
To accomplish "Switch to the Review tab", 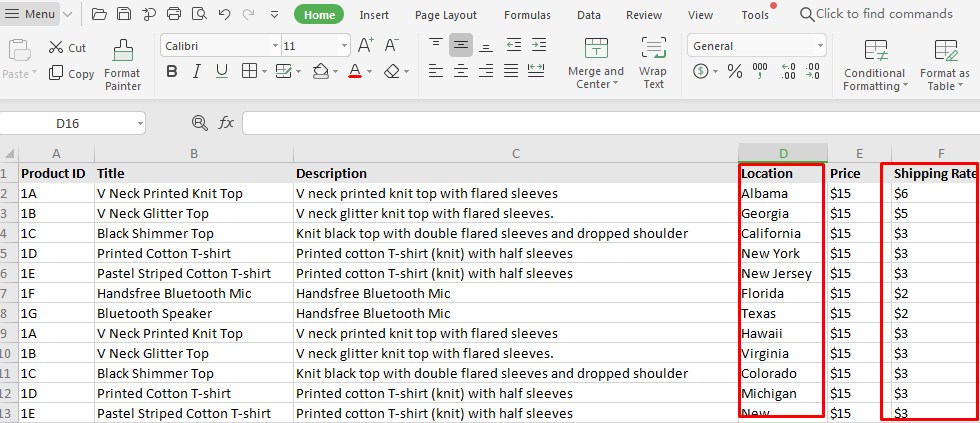I will [644, 15].
